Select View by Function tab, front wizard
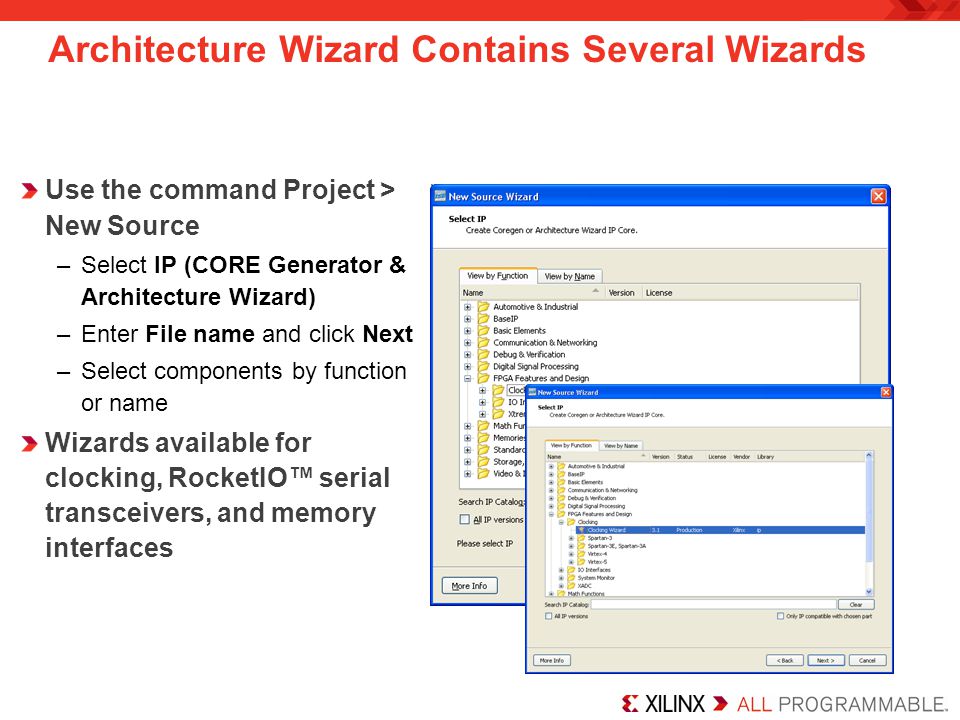The width and height of the screenshot is (960, 720). click(x=571, y=445)
